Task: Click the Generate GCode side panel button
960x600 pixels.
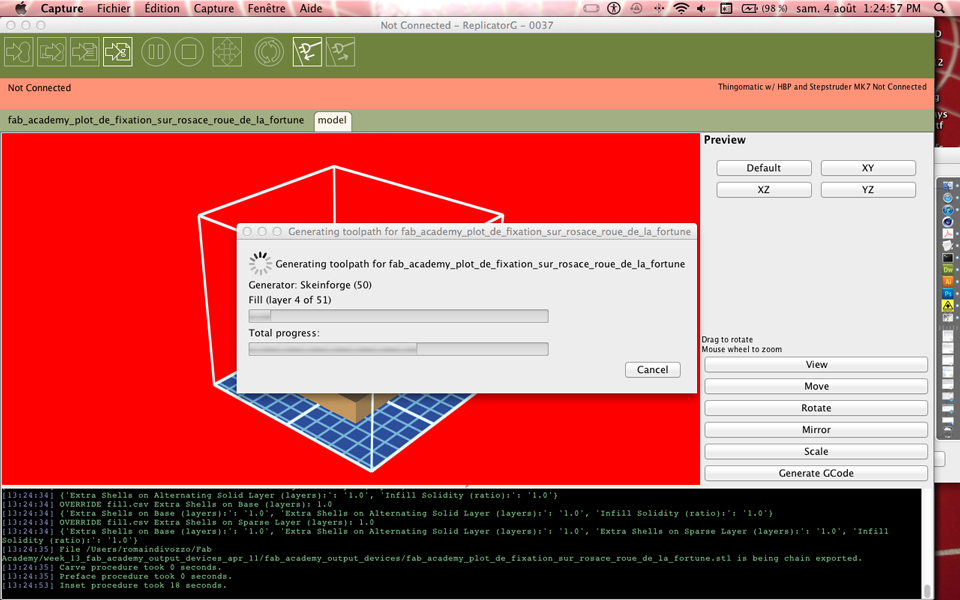Action: point(816,473)
